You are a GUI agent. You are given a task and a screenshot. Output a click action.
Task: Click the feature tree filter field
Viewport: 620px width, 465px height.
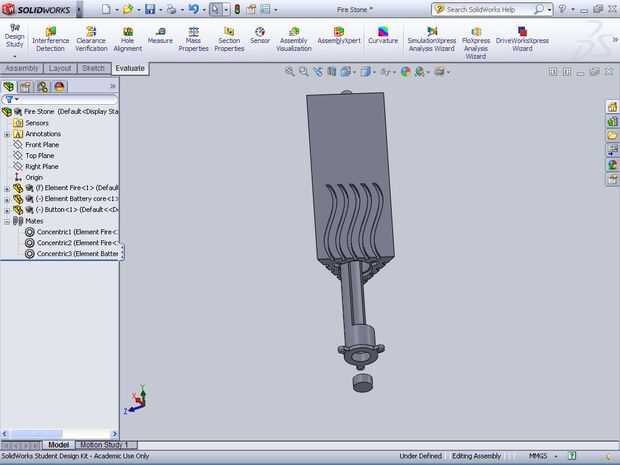tap(59, 99)
